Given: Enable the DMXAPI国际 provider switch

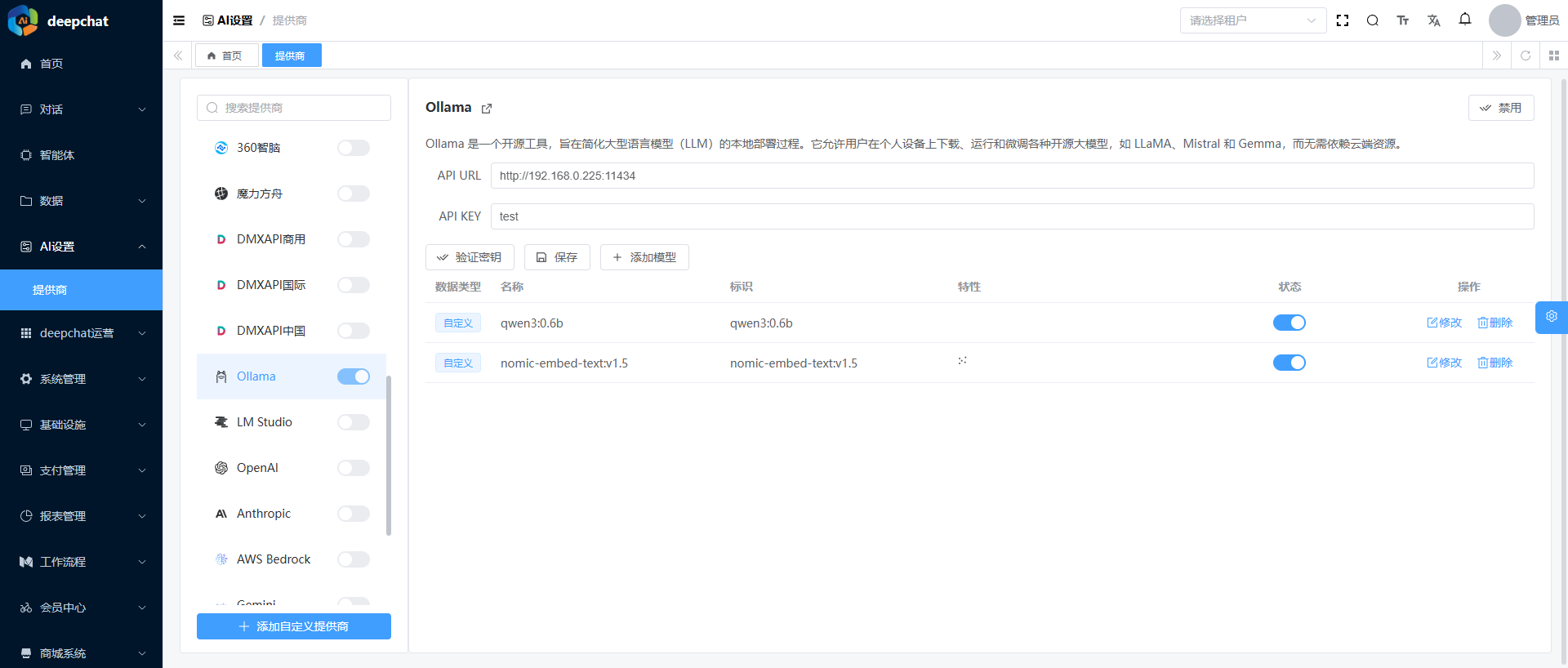Looking at the screenshot, I should 354,285.
